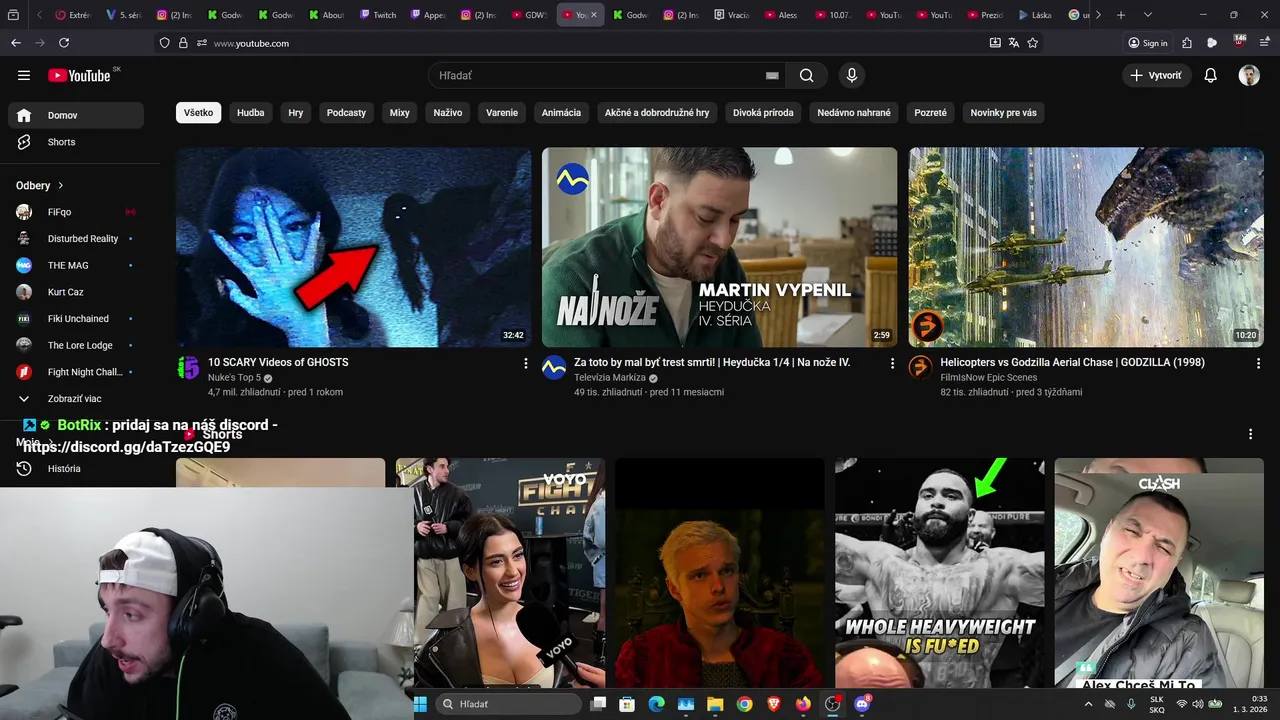Screen dimensions: 1280x720
Task: Switch to the Láska browser tab
Action: click(x=1036, y=15)
